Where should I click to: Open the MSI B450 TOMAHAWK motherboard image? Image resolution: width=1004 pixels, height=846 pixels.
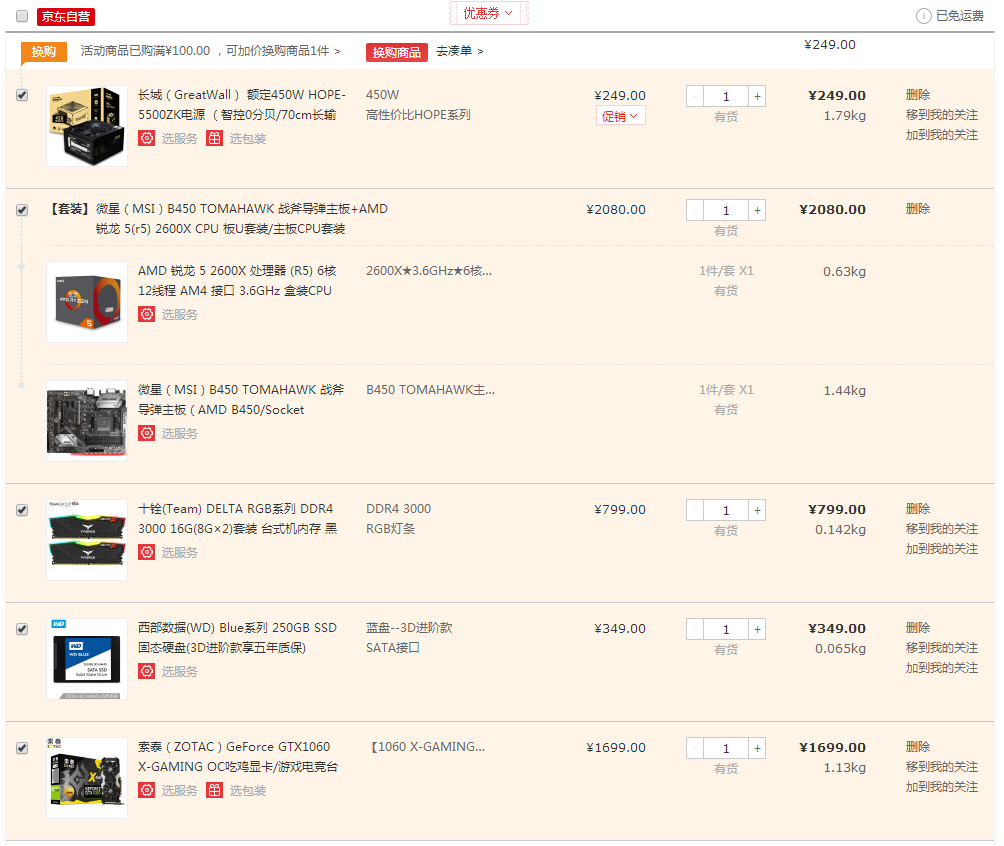[87, 421]
